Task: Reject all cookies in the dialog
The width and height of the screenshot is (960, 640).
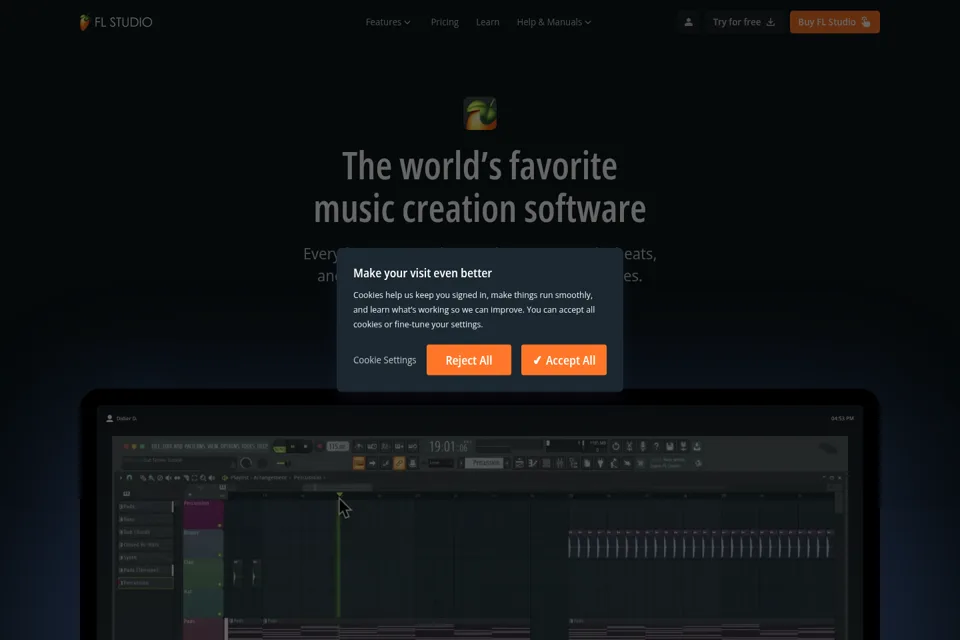Action: 469,360
